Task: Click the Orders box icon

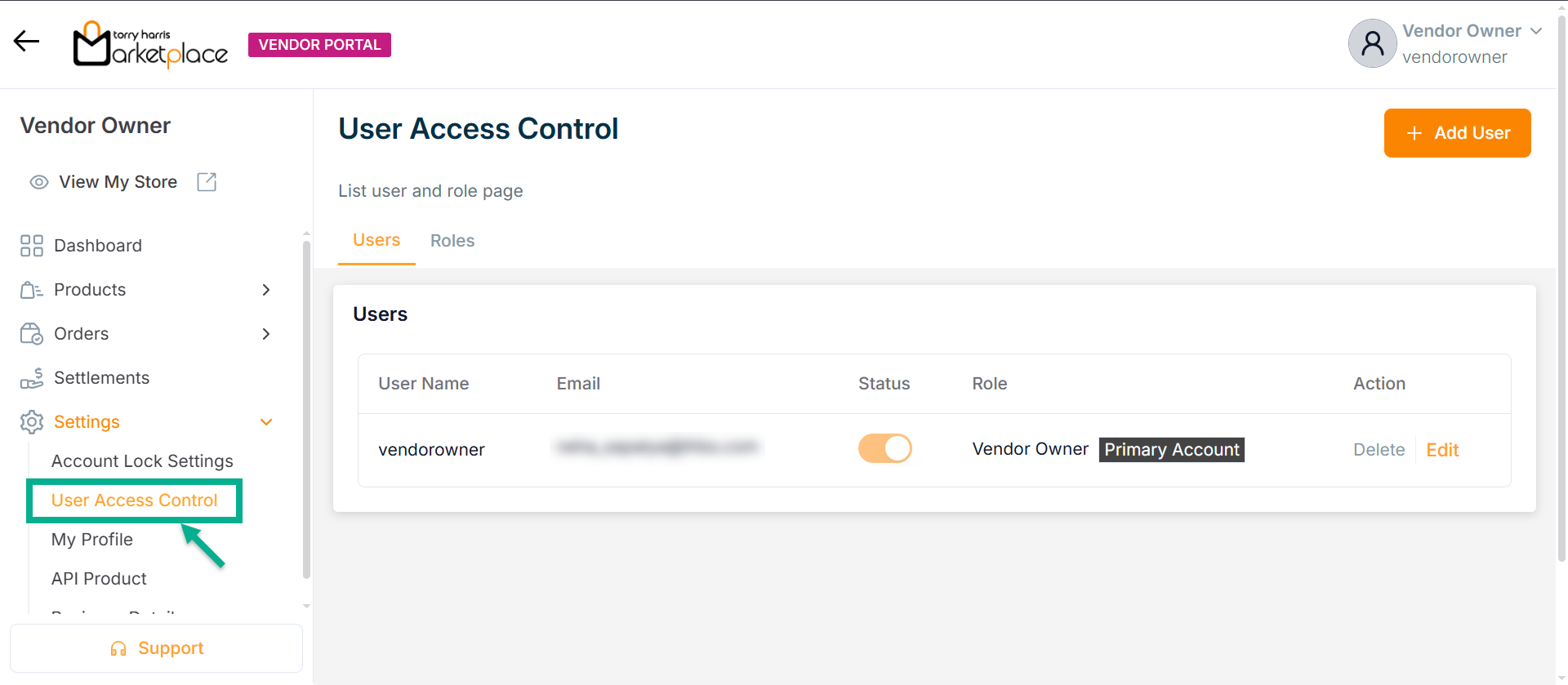Action: point(32,334)
